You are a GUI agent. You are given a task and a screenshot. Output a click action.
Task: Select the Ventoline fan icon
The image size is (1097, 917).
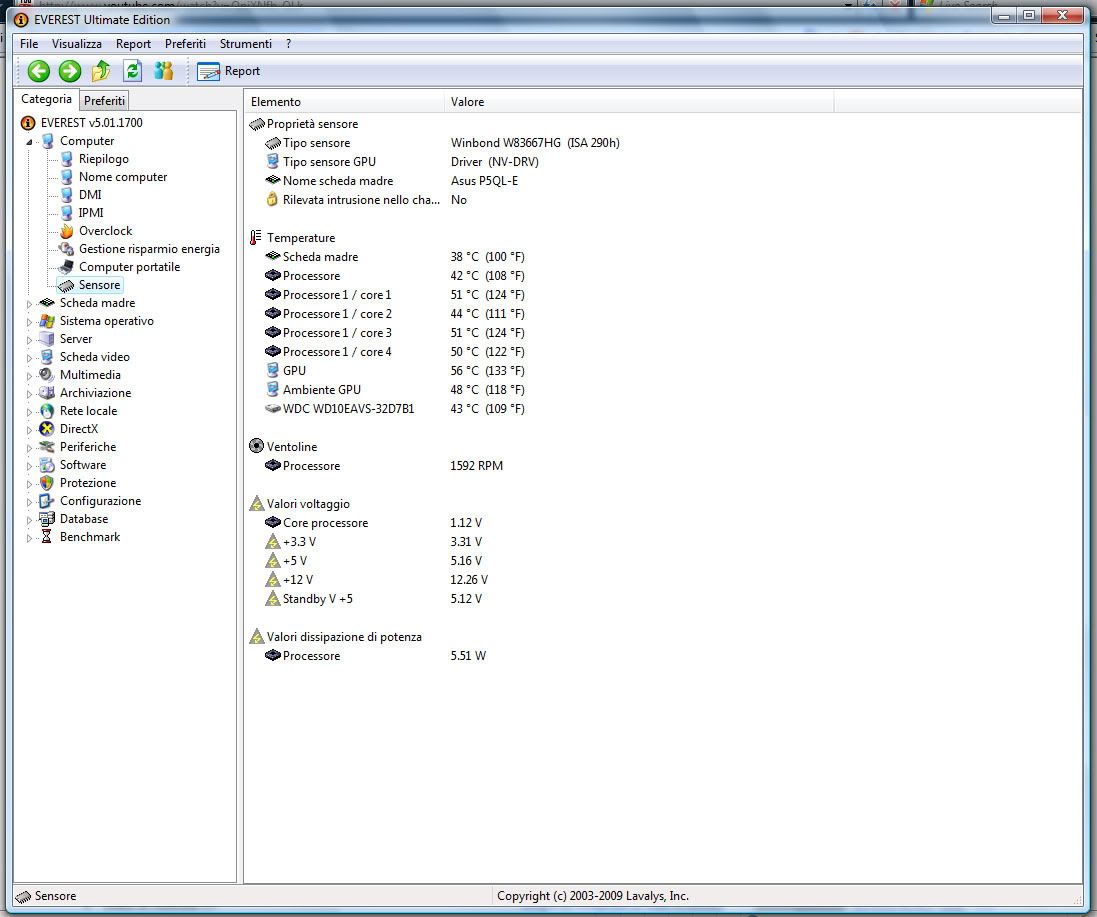coord(257,446)
